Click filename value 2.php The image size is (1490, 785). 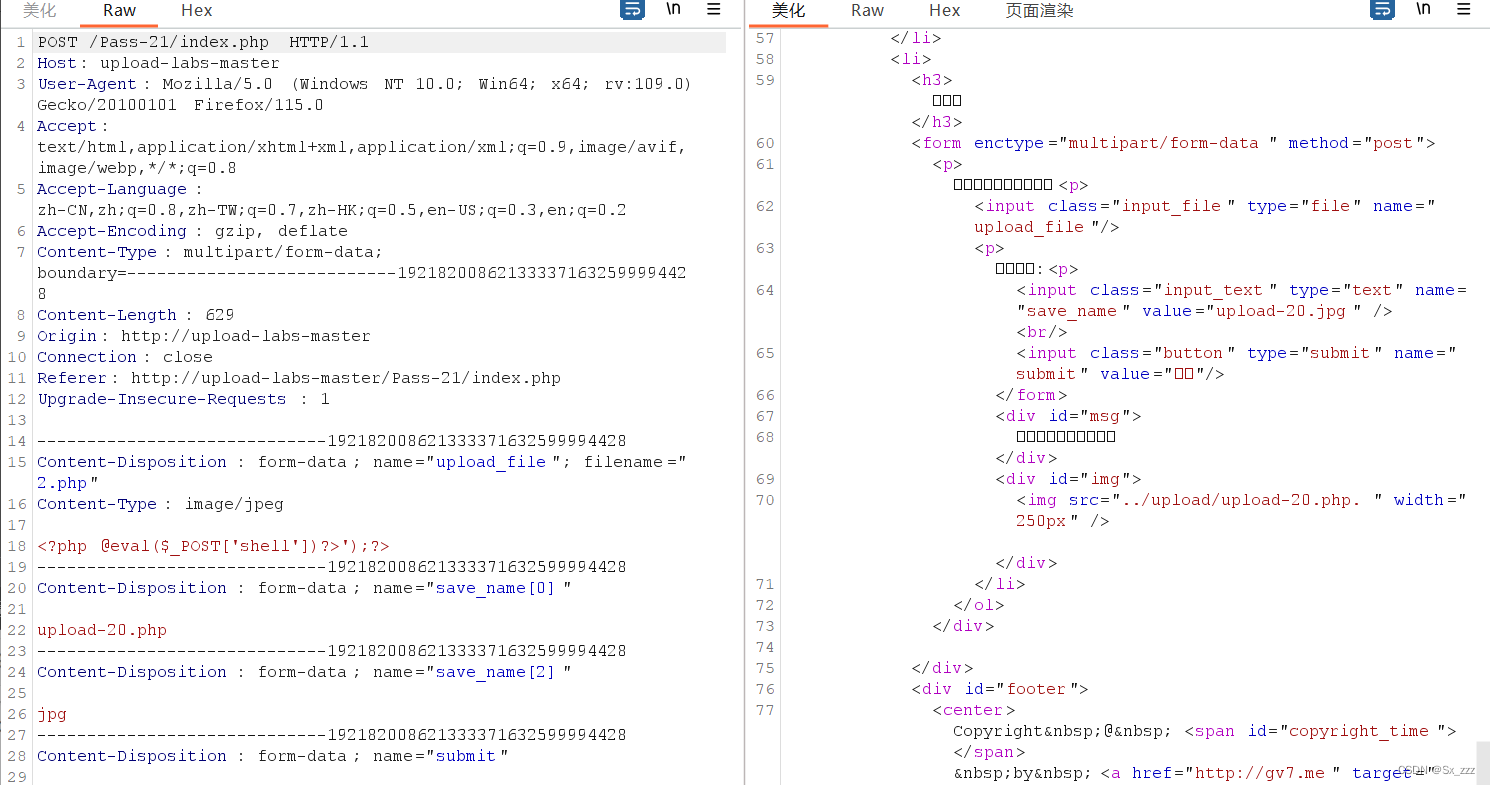pyautogui.click(x=62, y=483)
